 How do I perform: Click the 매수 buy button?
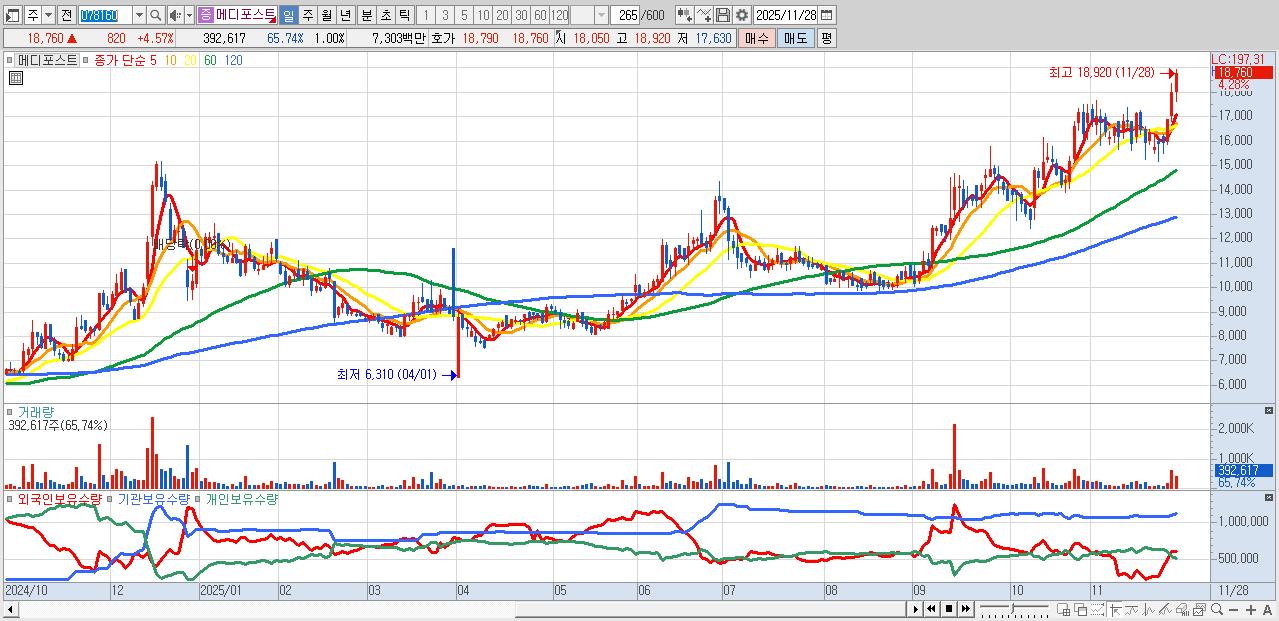click(756, 38)
